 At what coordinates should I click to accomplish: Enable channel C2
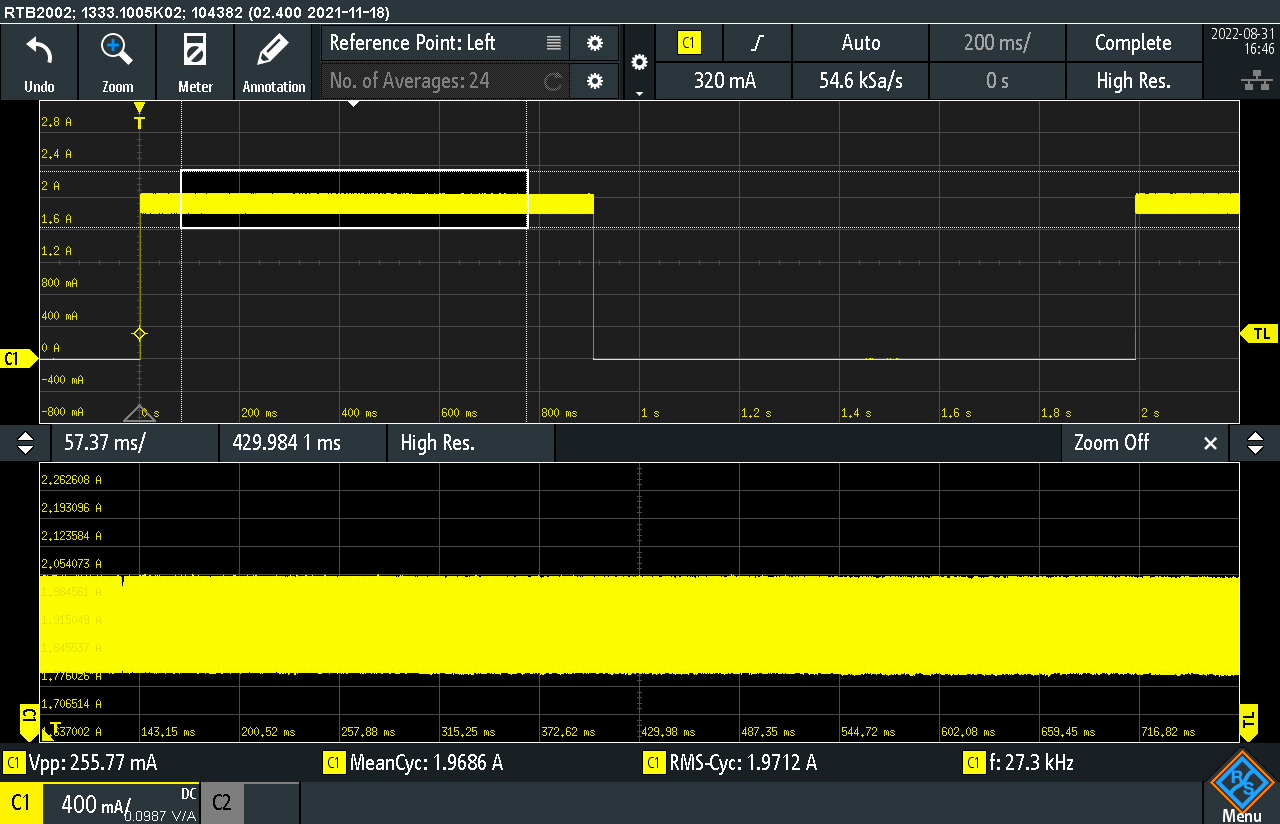pos(222,802)
